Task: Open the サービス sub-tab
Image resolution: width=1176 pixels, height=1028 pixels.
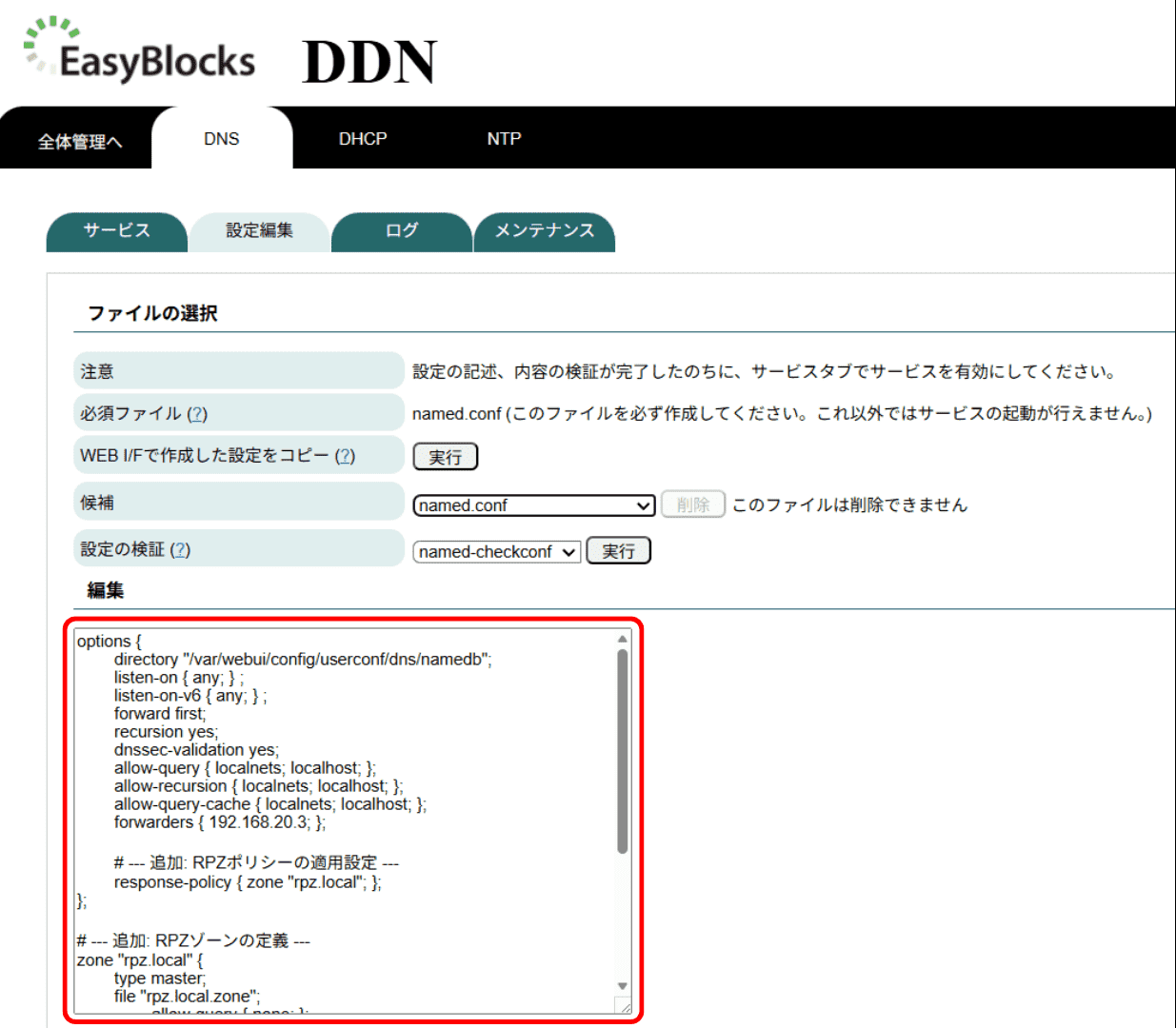Action: 116,231
